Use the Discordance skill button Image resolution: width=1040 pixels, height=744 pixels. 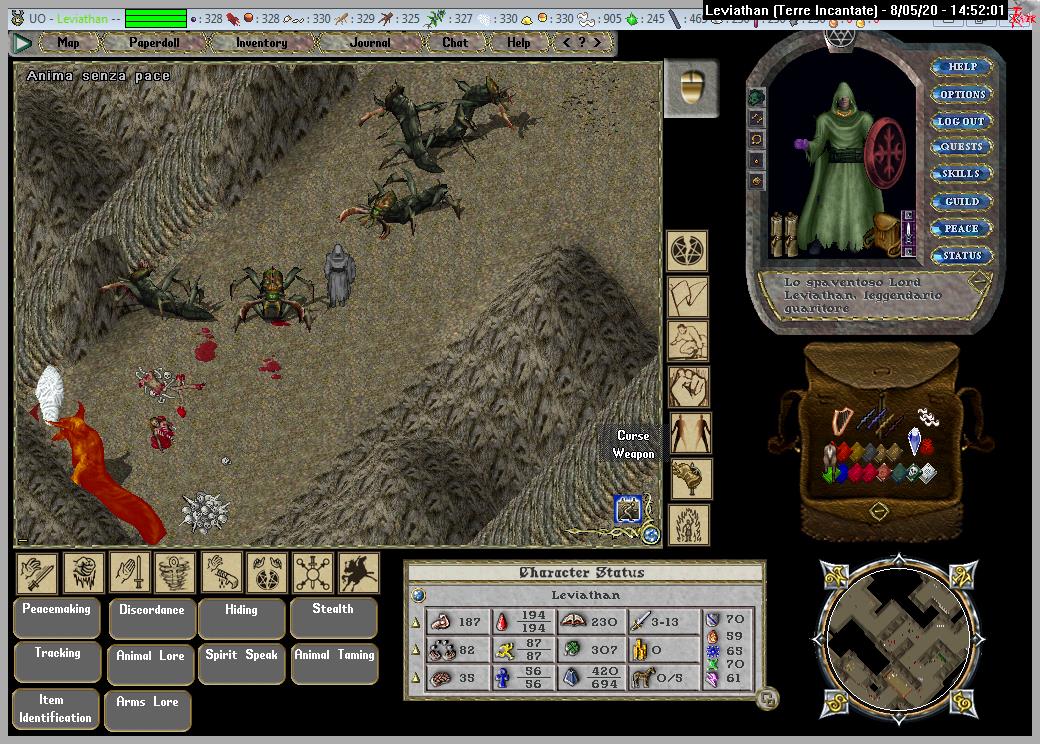[151, 618]
